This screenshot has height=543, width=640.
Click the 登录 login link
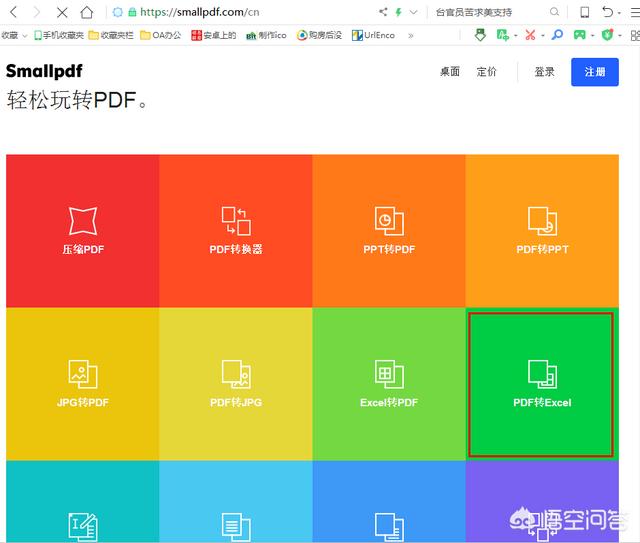(x=544, y=72)
